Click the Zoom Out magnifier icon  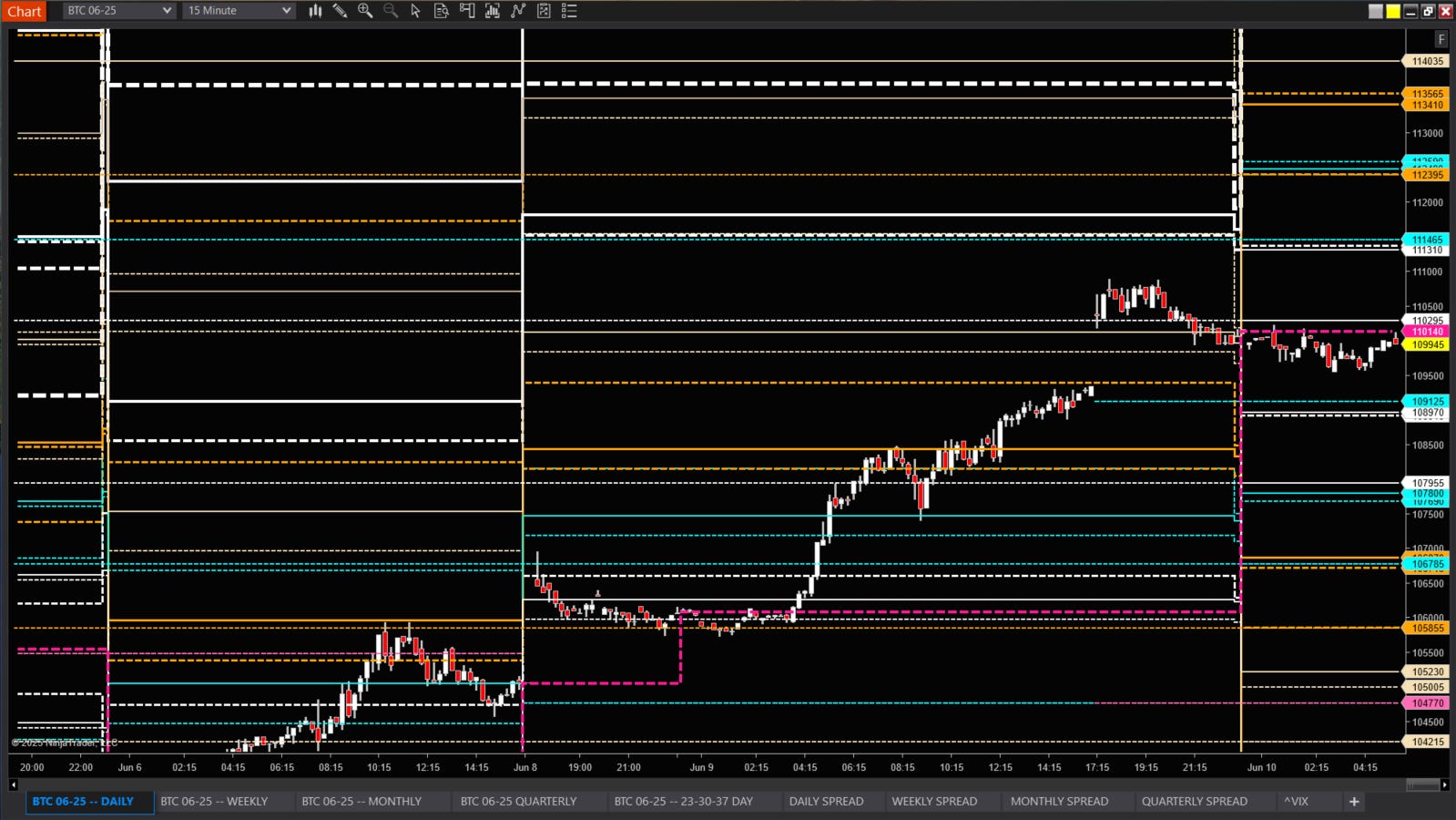(391, 11)
